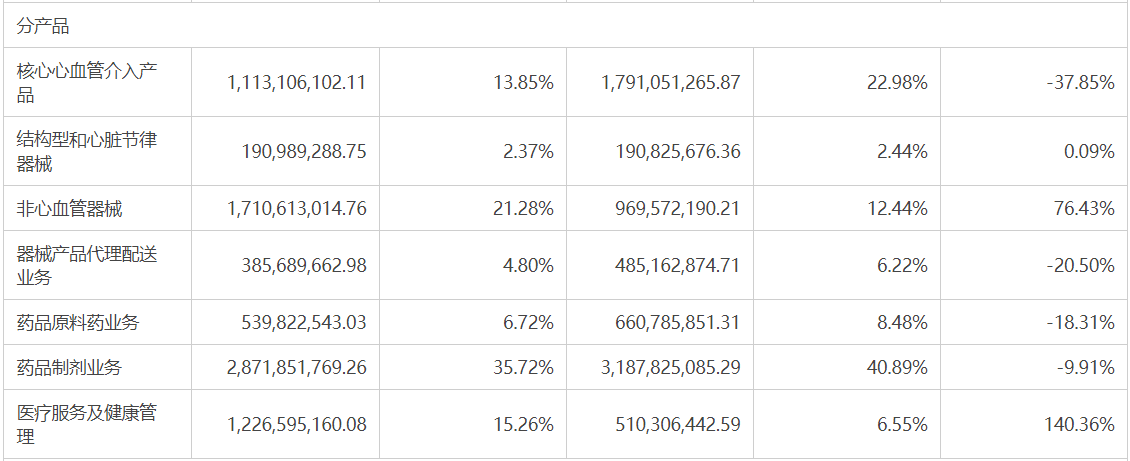Select the amount 485,162,874.71
The image size is (1130, 461).
tap(671, 265)
